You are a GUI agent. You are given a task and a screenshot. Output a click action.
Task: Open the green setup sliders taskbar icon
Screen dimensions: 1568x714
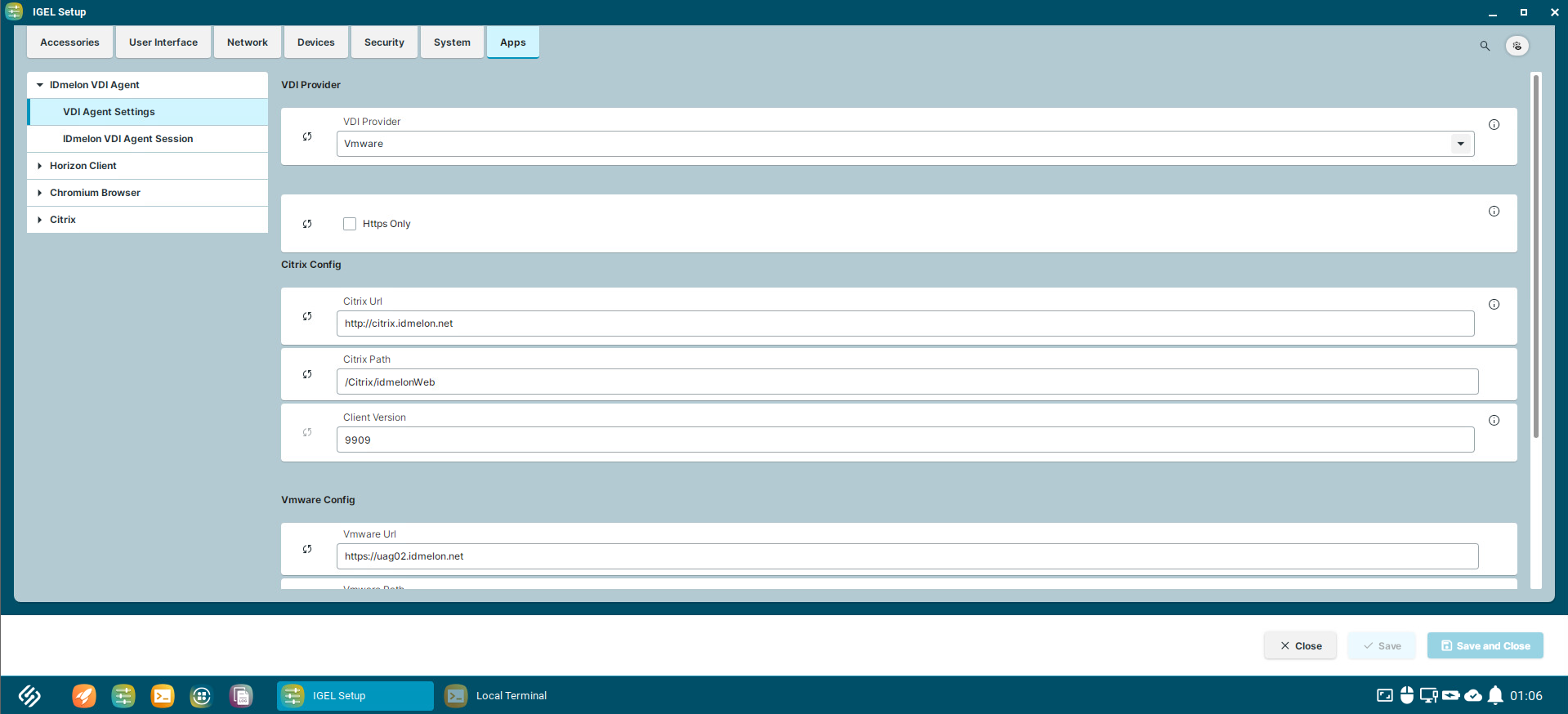coord(123,695)
